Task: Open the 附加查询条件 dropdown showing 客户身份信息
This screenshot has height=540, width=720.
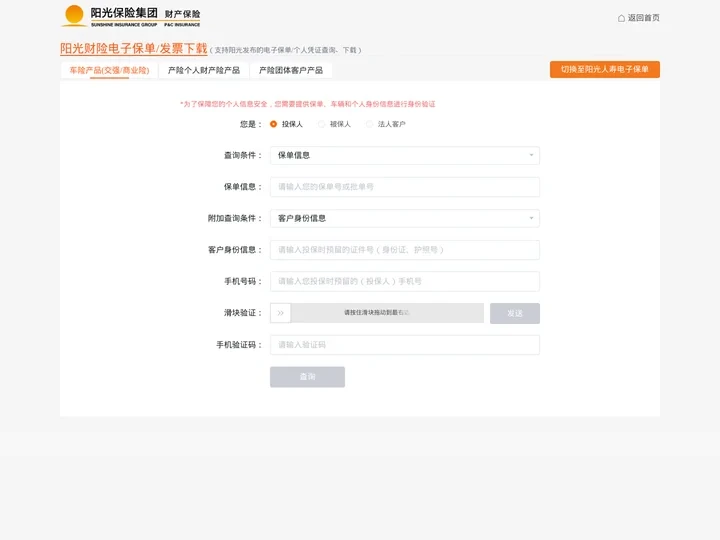Action: click(405, 218)
